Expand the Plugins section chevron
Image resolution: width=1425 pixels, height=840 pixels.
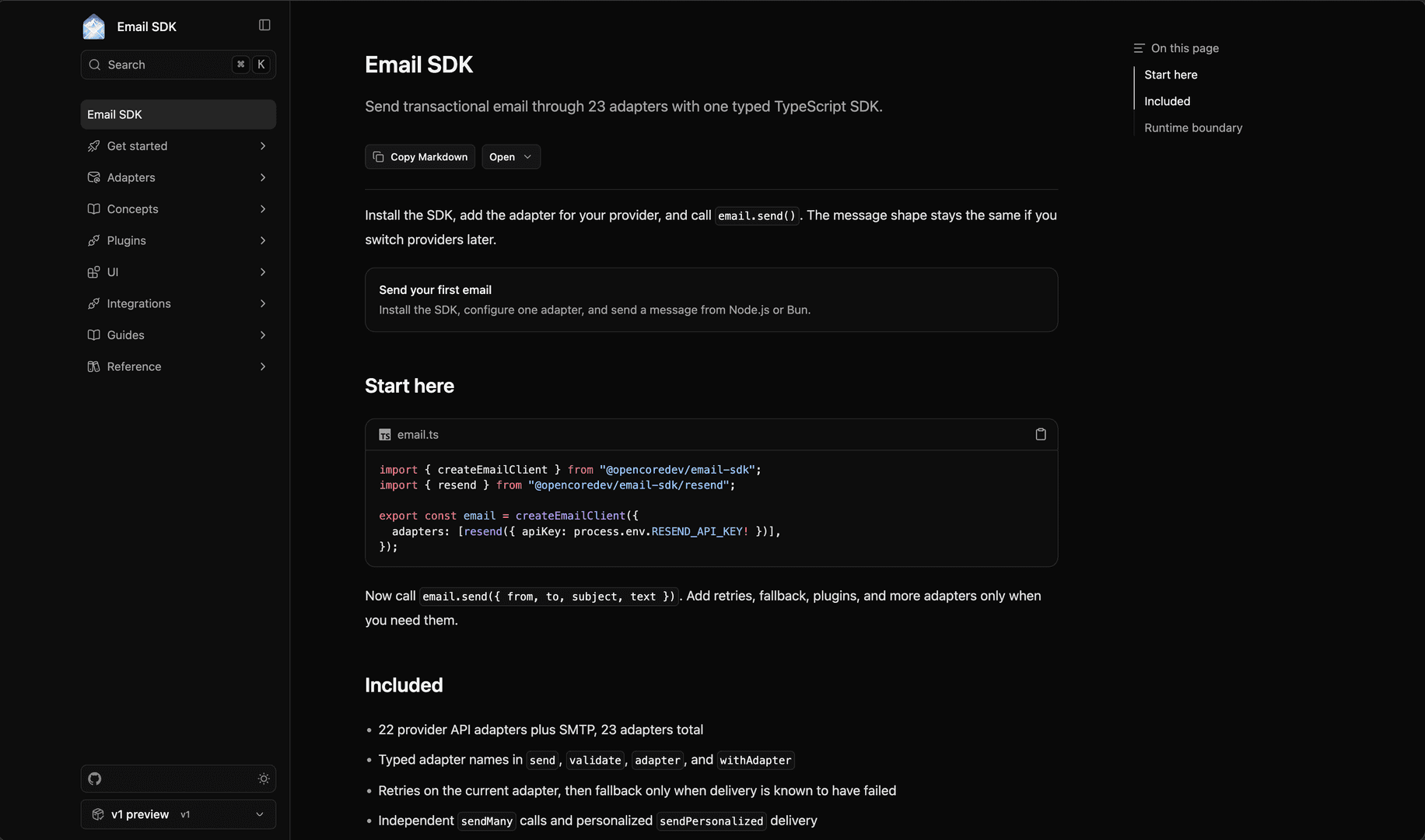coord(263,240)
